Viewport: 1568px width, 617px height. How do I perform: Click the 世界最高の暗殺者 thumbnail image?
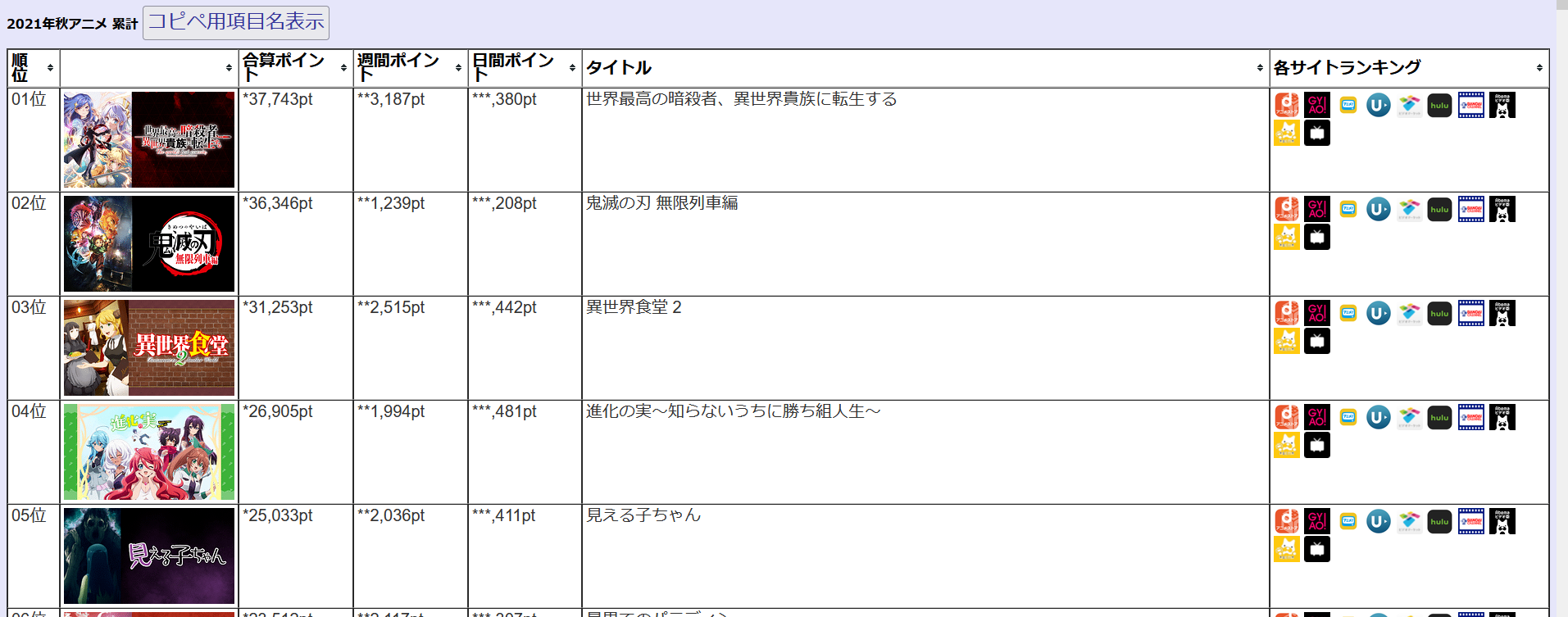149,139
